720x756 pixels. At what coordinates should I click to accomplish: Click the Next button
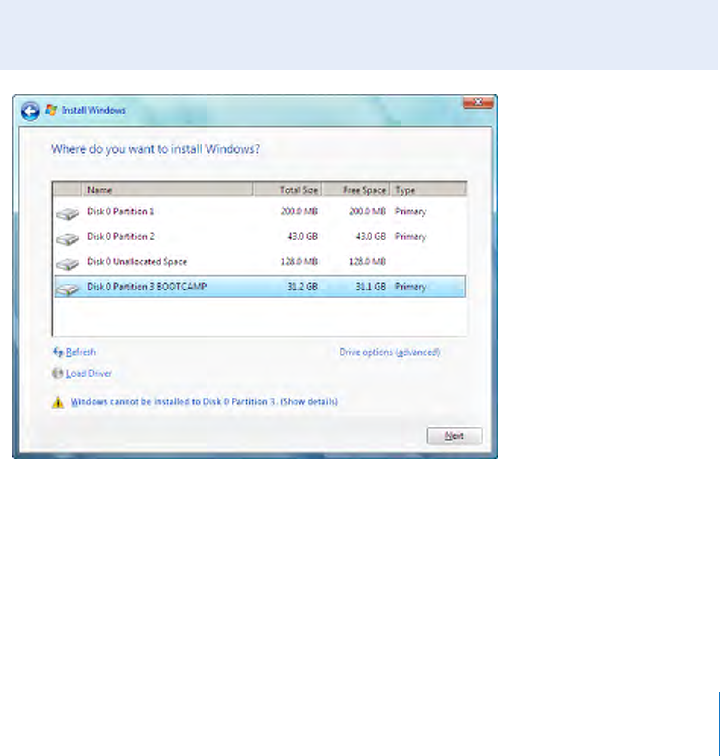tap(454, 436)
